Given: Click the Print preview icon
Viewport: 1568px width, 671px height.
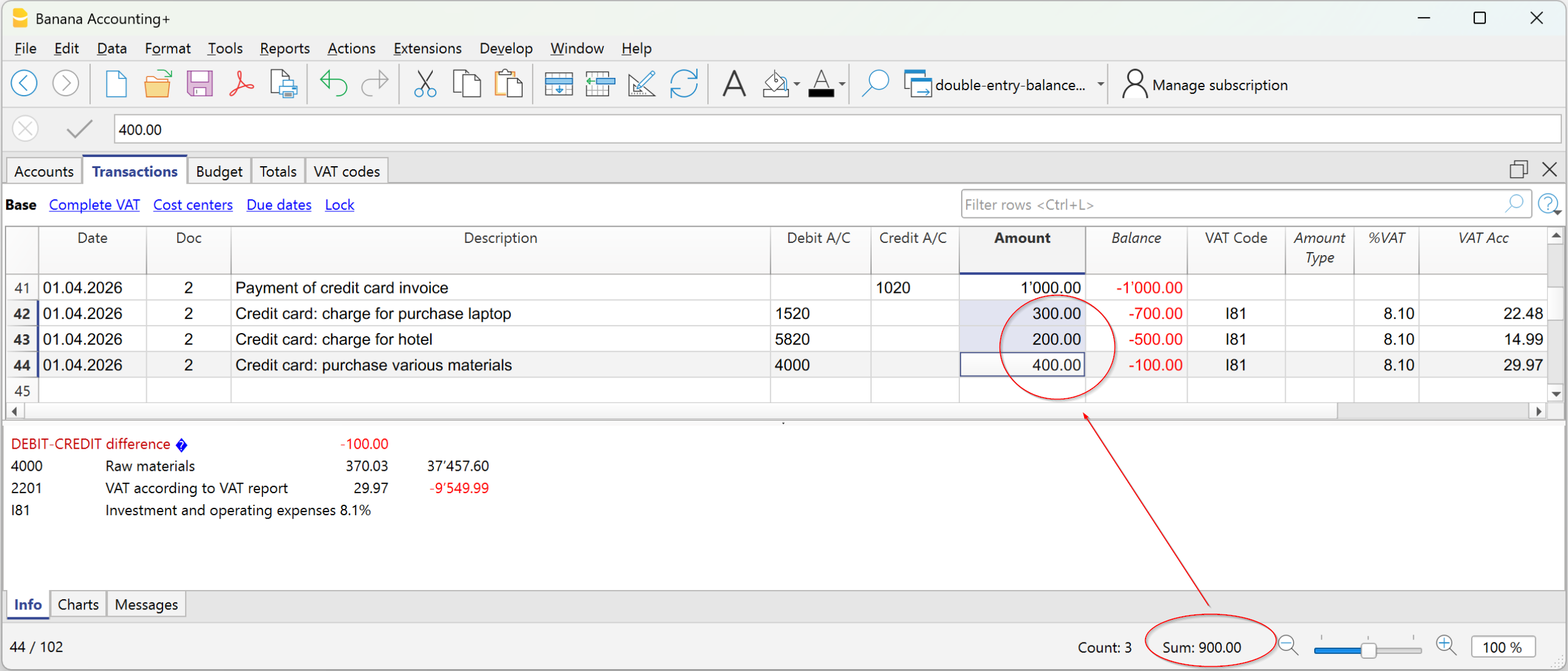Looking at the screenshot, I should pos(283,84).
